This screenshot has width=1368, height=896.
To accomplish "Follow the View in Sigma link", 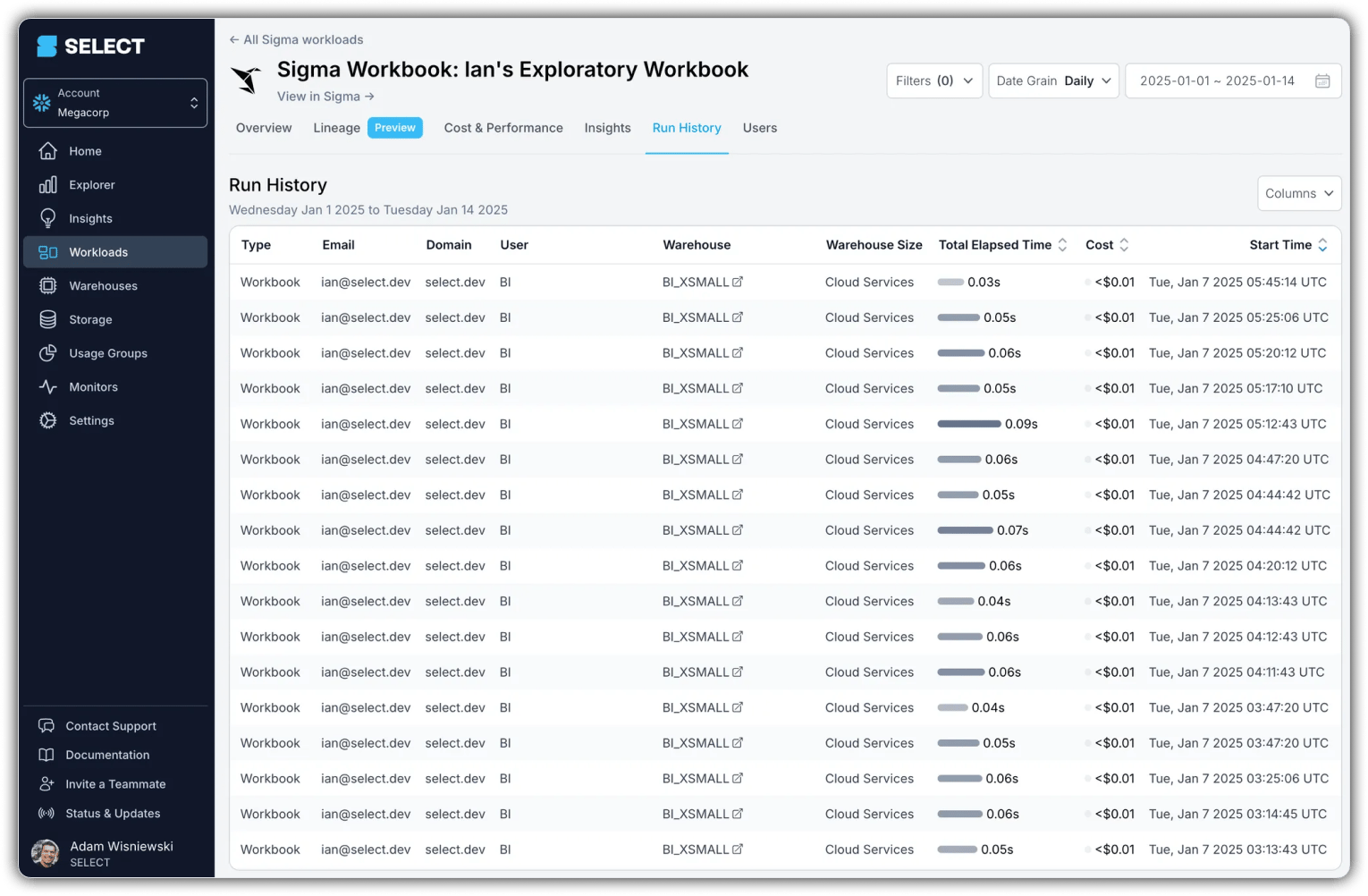I will [x=325, y=97].
